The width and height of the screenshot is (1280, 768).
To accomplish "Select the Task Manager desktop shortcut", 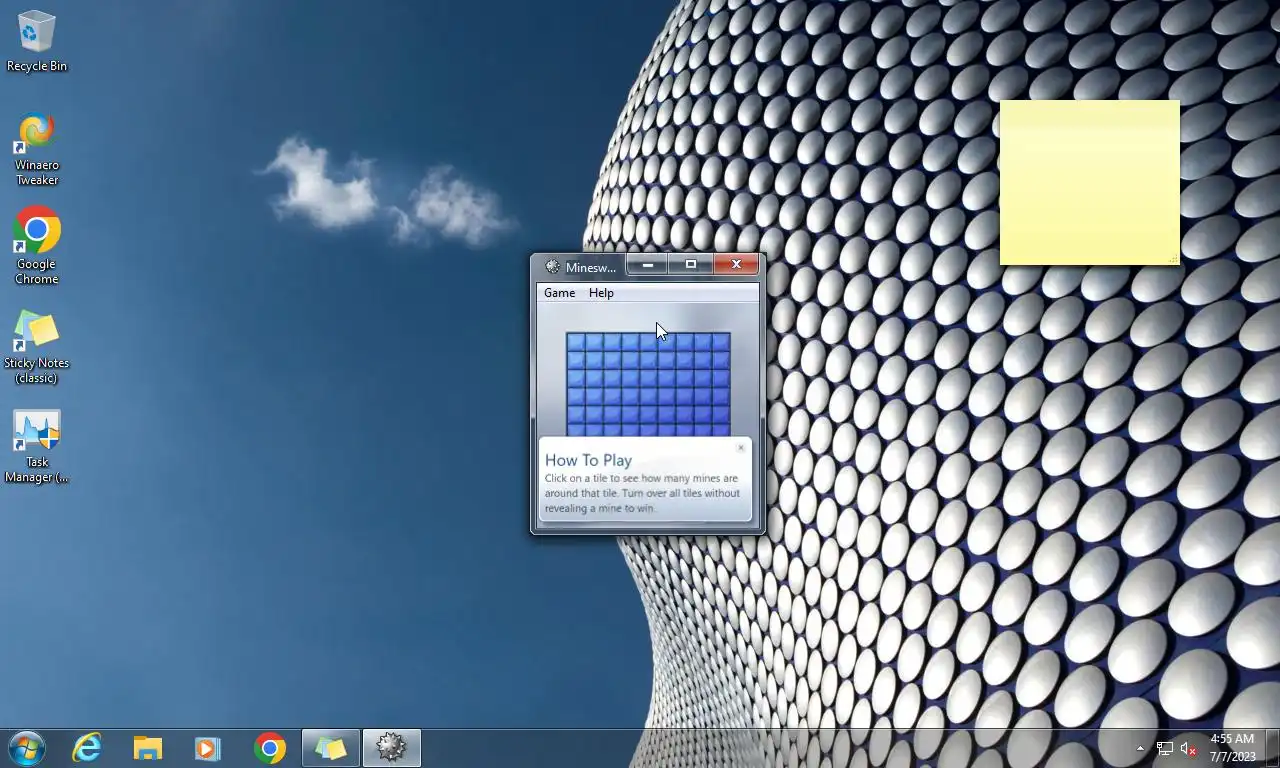I will click(x=37, y=446).
